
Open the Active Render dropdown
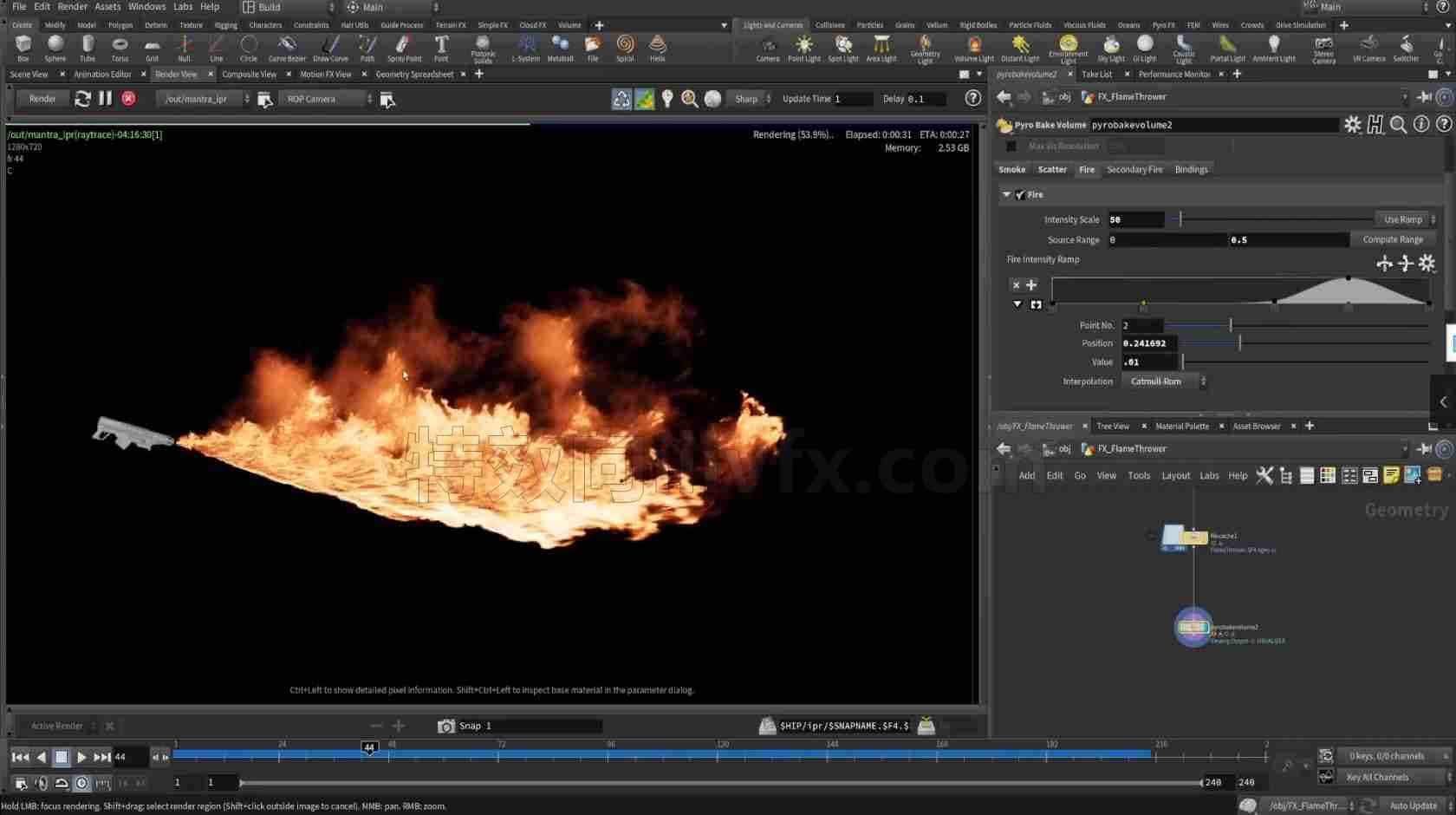pyautogui.click(x=61, y=726)
